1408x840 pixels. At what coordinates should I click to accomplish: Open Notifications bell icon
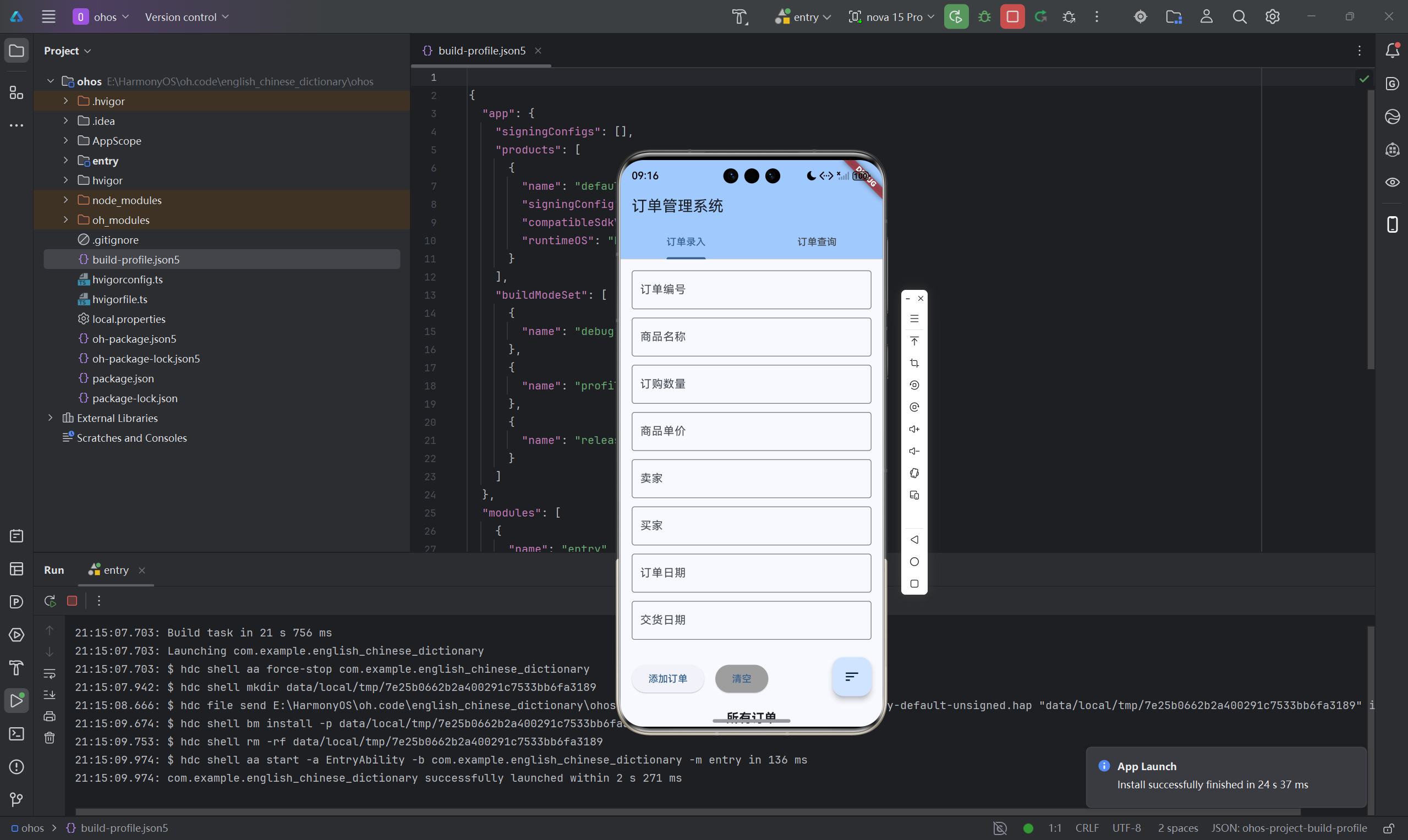(x=1392, y=51)
